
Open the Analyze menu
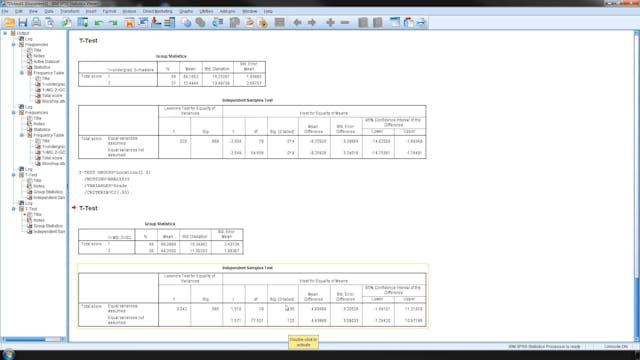[x=129, y=11]
